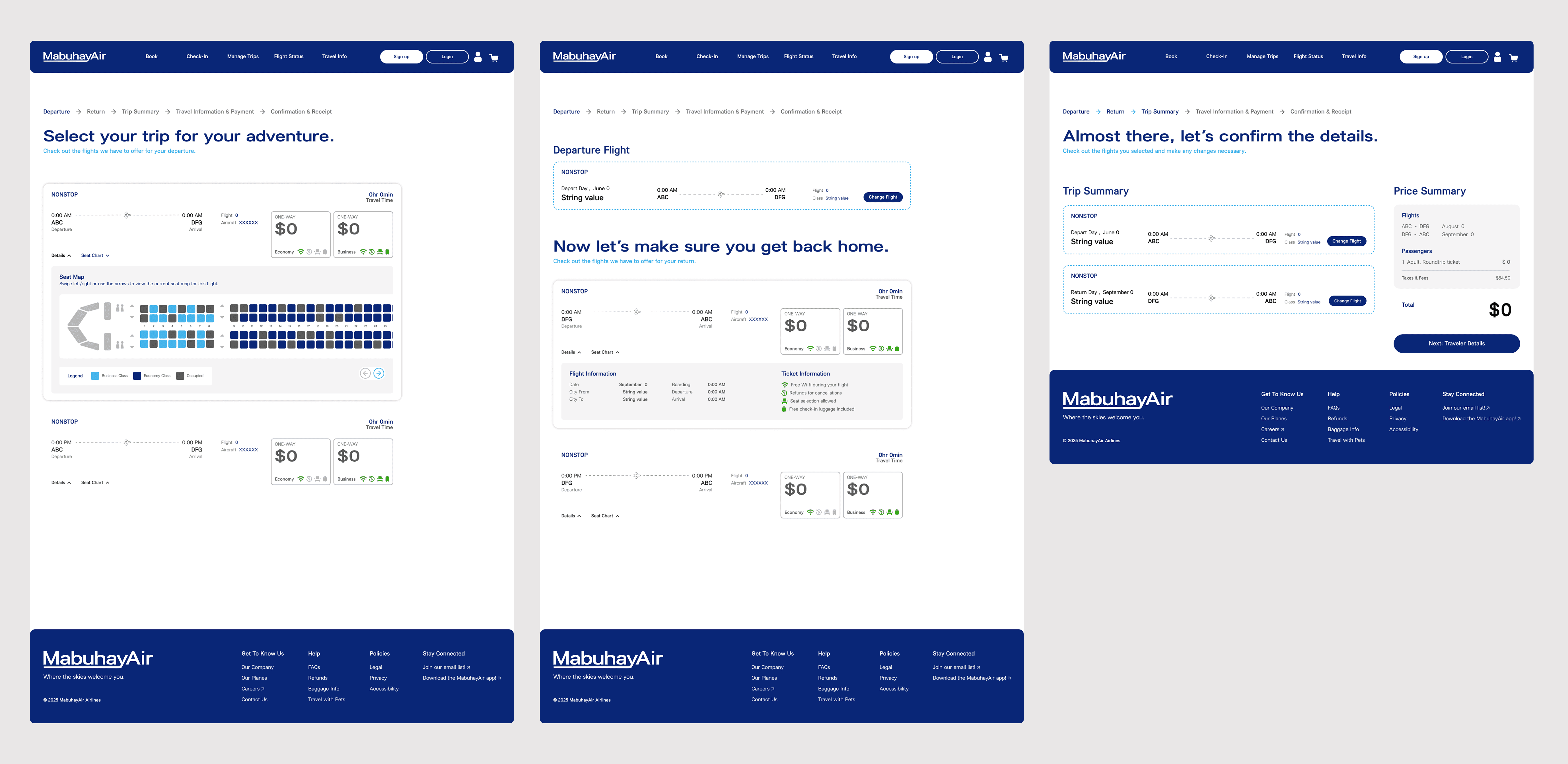Select the Economy fare card on the first departure flight
This screenshot has height=764, width=1568.
[300, 234]
